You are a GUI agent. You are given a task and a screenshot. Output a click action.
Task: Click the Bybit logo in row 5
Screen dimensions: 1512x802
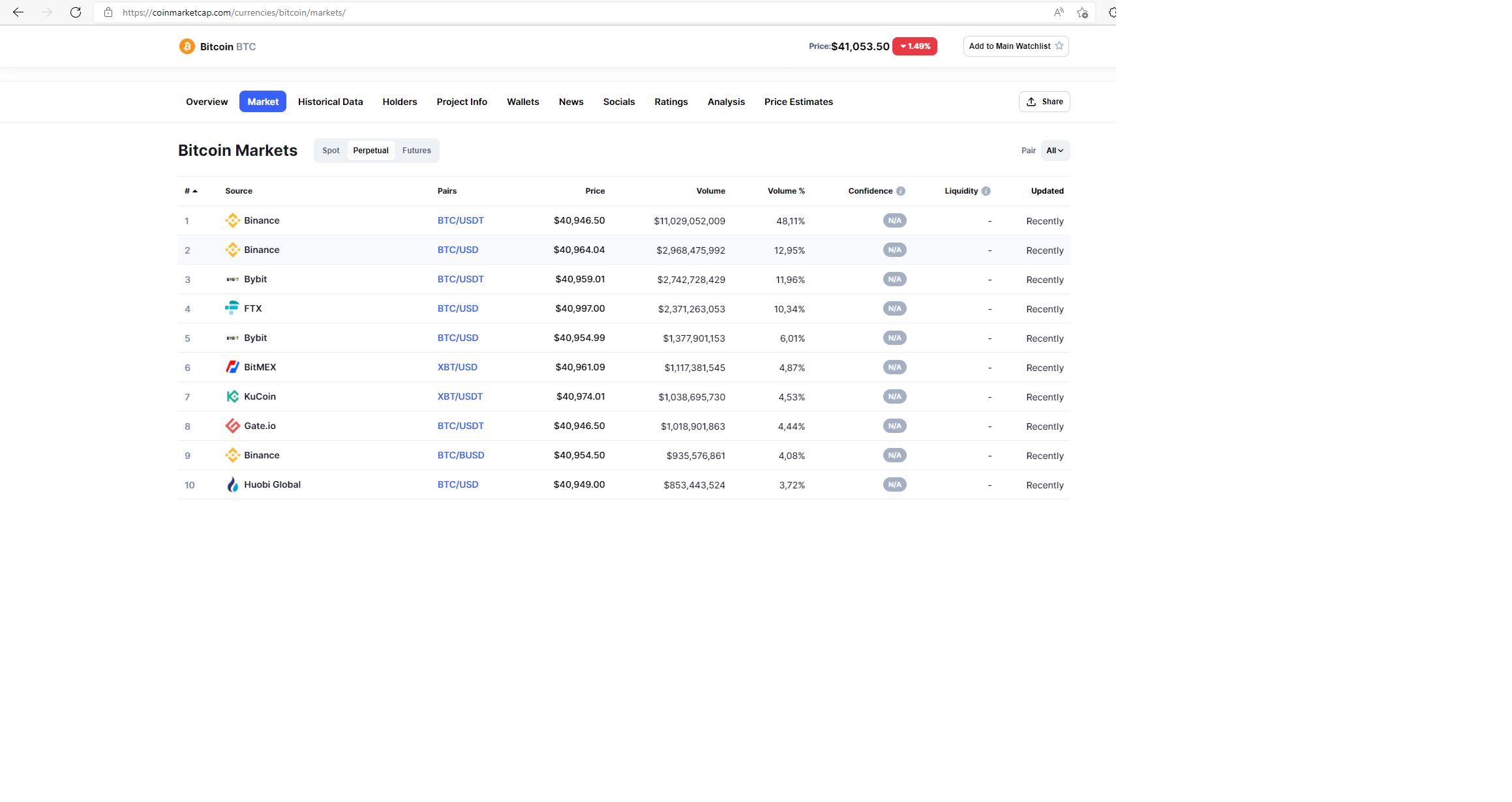[233, 338]
